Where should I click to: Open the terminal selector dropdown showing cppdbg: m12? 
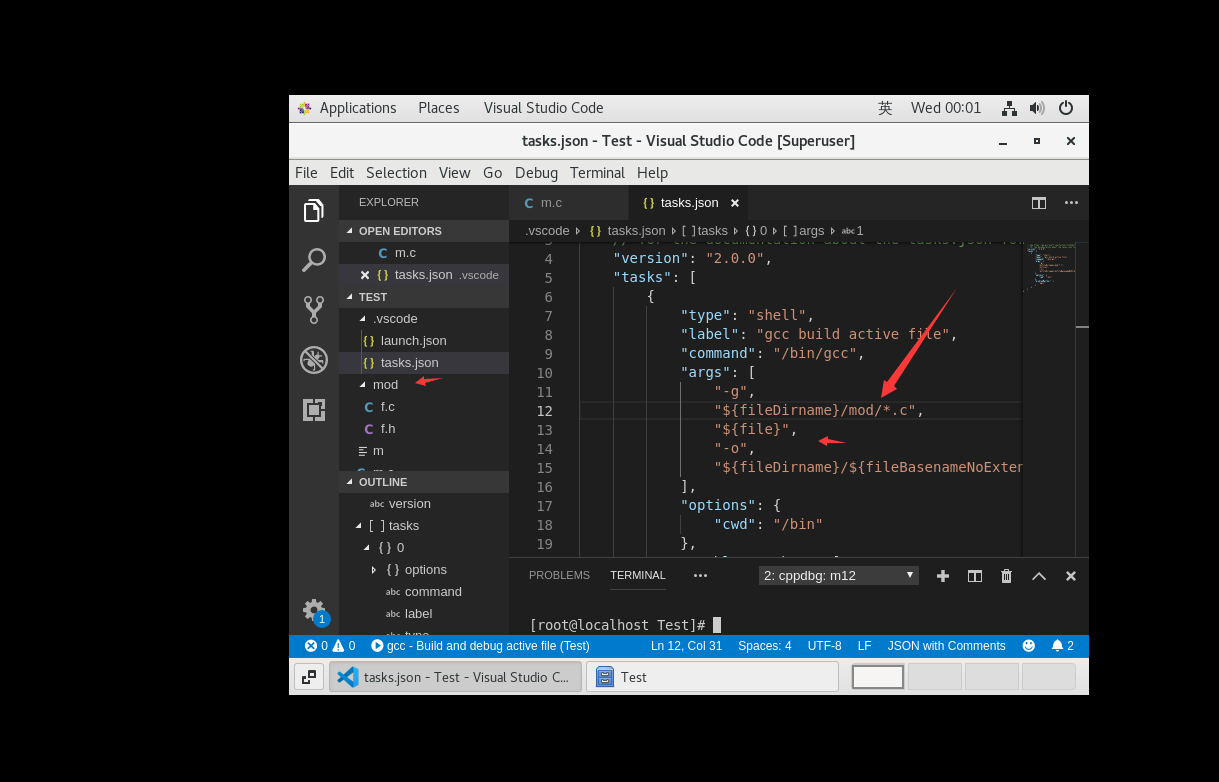(x=838, y=574)
